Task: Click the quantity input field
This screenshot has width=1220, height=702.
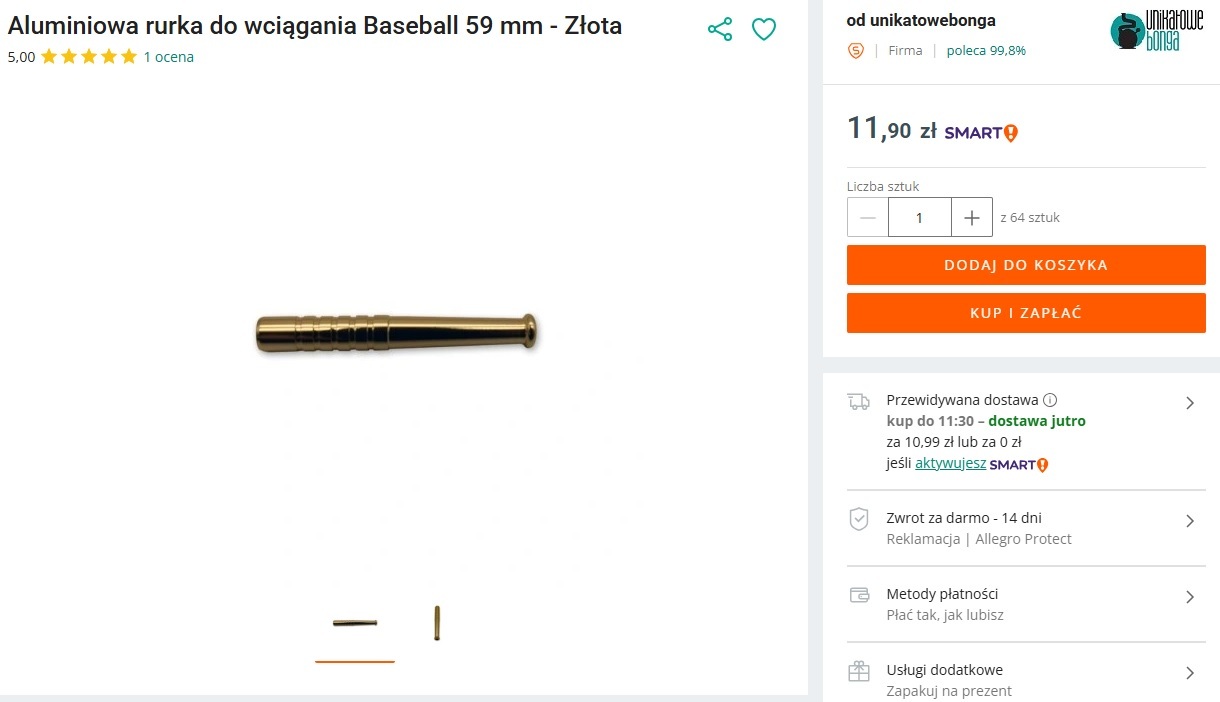Action: pyautogui.click(x=919, y=217)
